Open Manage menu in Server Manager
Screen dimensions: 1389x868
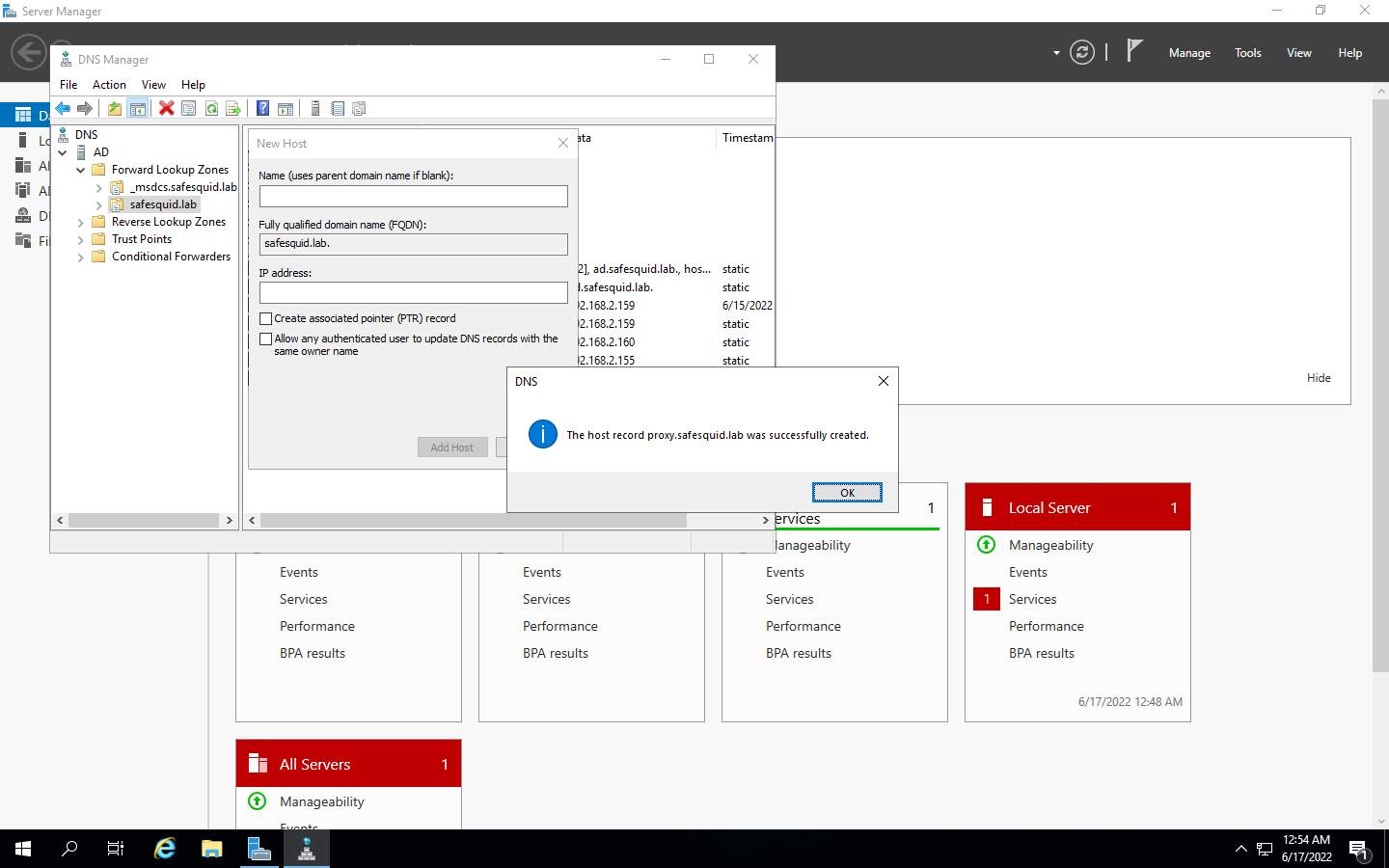1189,53
